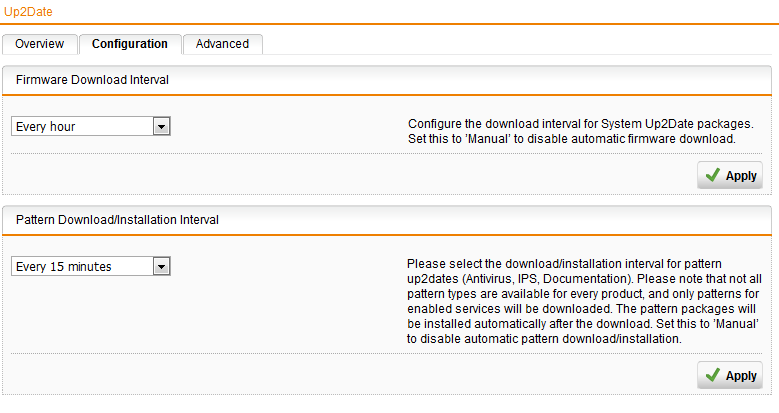Click the word 'Manual' in the firmware description
This screenshot has width=779, height=413.
click(x=488, y=139)
